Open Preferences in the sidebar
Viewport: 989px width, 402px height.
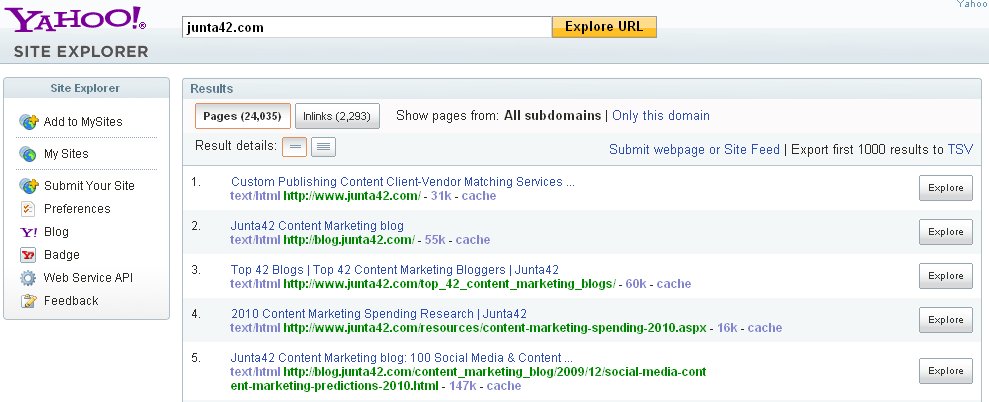click(x=77, y=209)
